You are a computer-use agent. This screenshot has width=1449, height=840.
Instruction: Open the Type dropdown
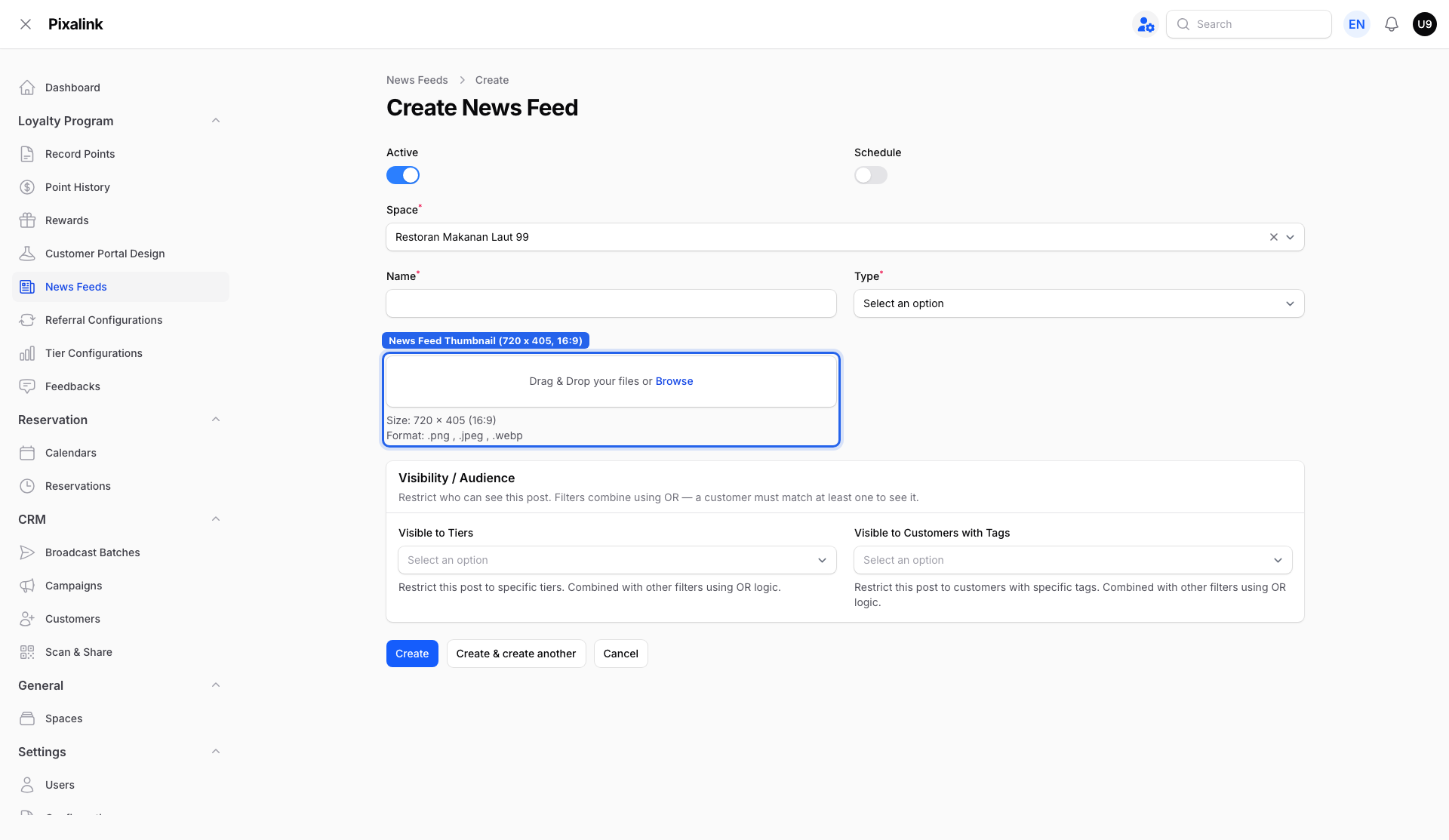1079,303
